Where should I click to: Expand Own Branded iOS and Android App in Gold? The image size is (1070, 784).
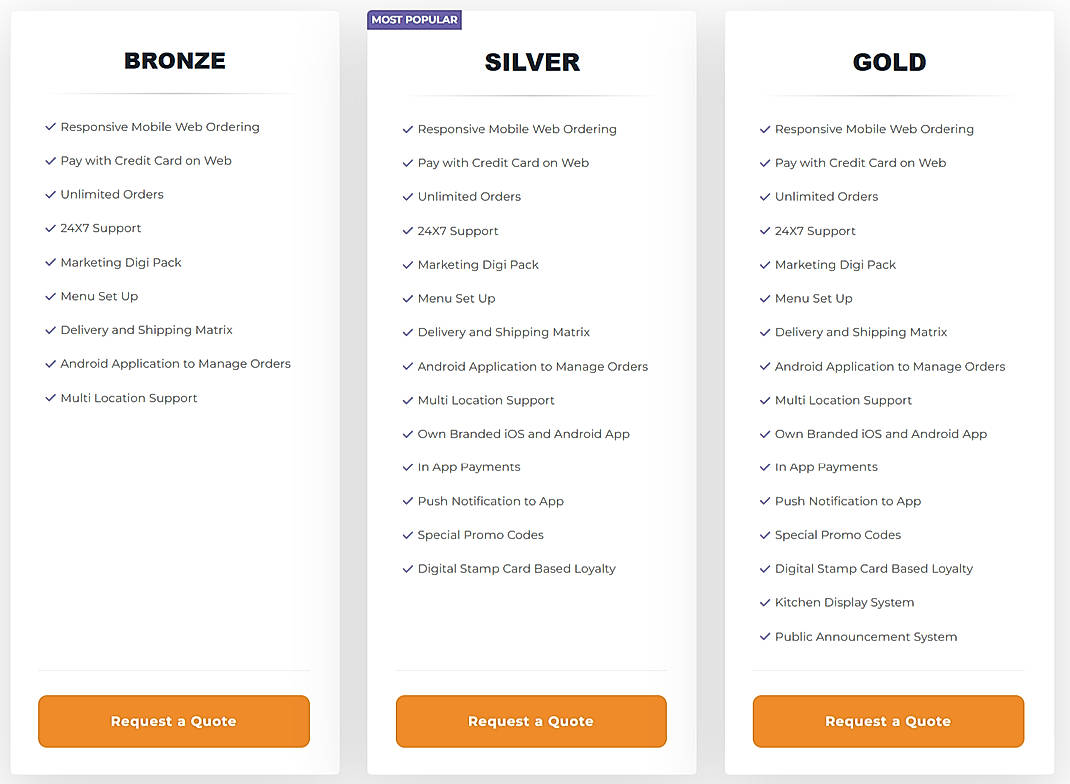click(x=881, y=434)
